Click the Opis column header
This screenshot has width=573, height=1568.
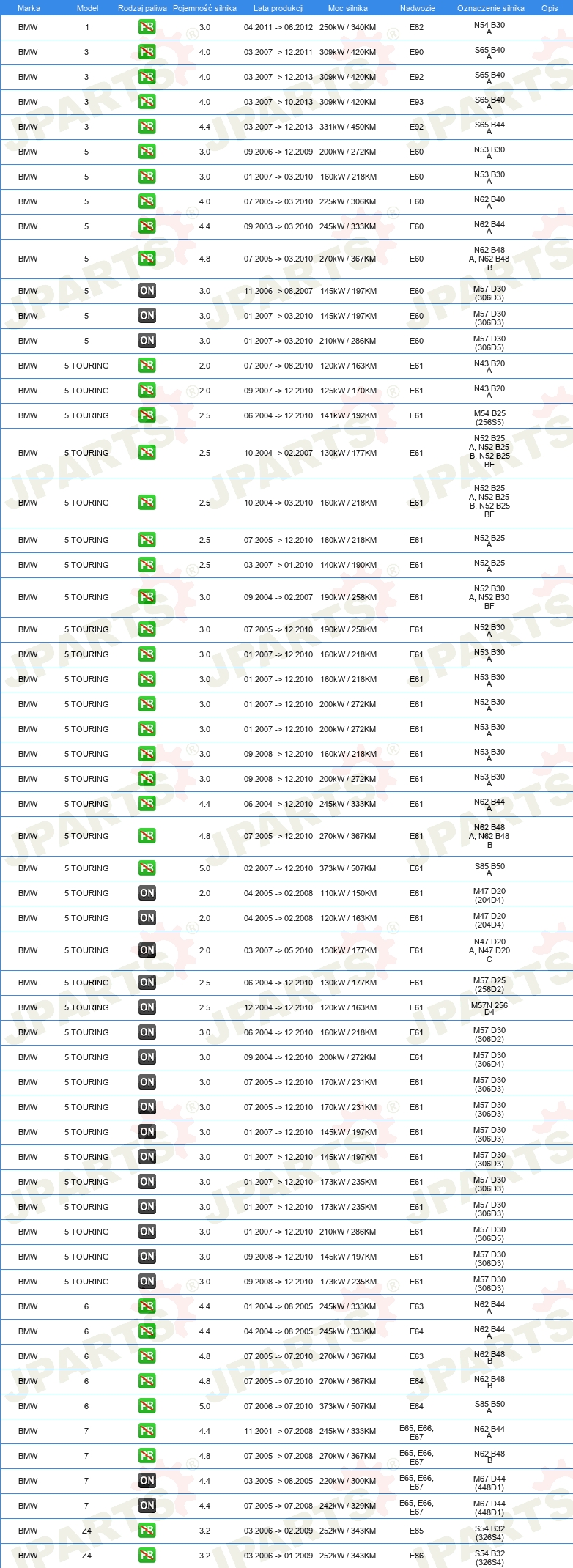coord(550,8)
